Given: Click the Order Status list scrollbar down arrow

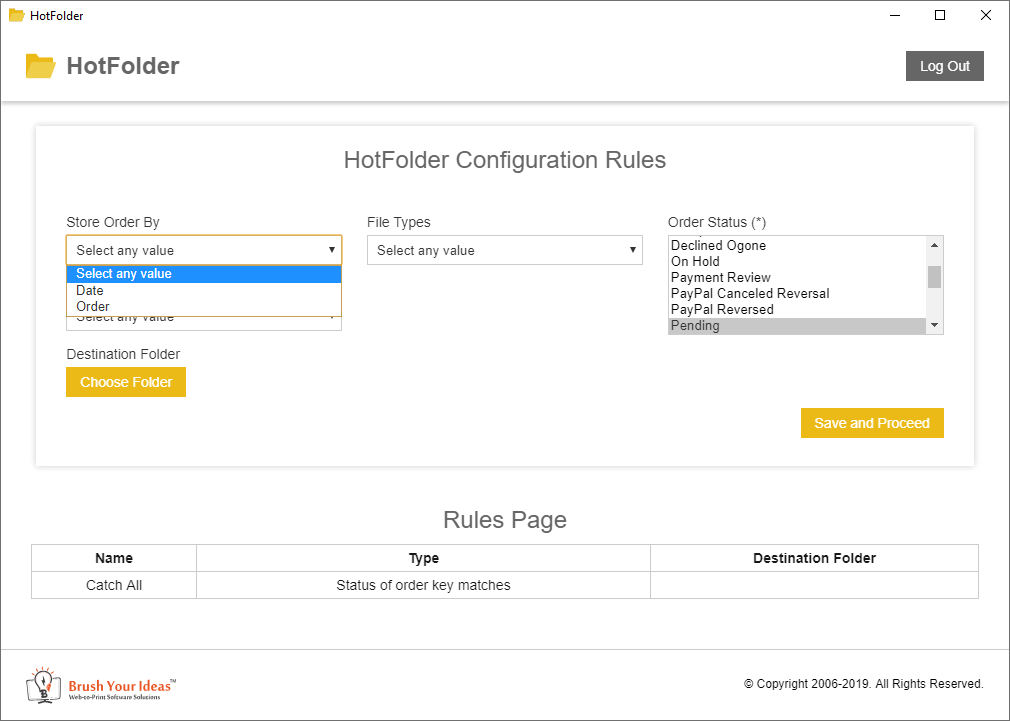Looking at the screenshot, I should (x=934, y=325).
